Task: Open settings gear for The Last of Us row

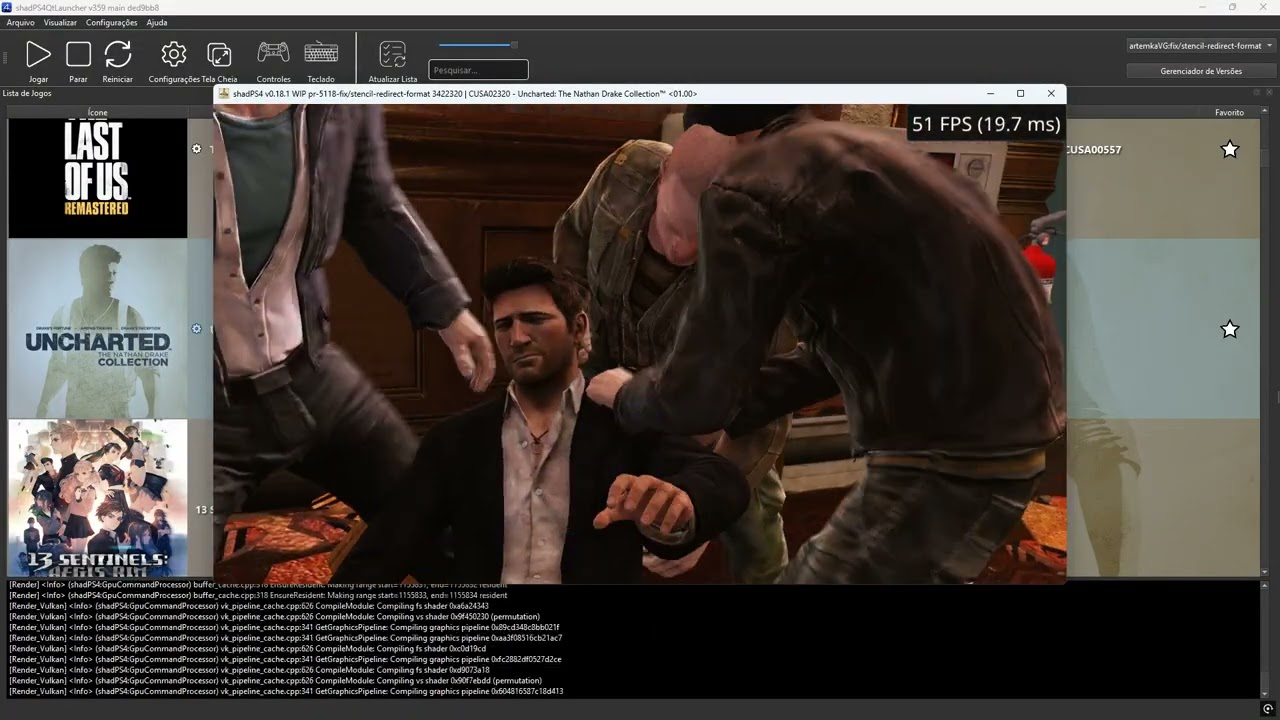Action: coord(197,148)
